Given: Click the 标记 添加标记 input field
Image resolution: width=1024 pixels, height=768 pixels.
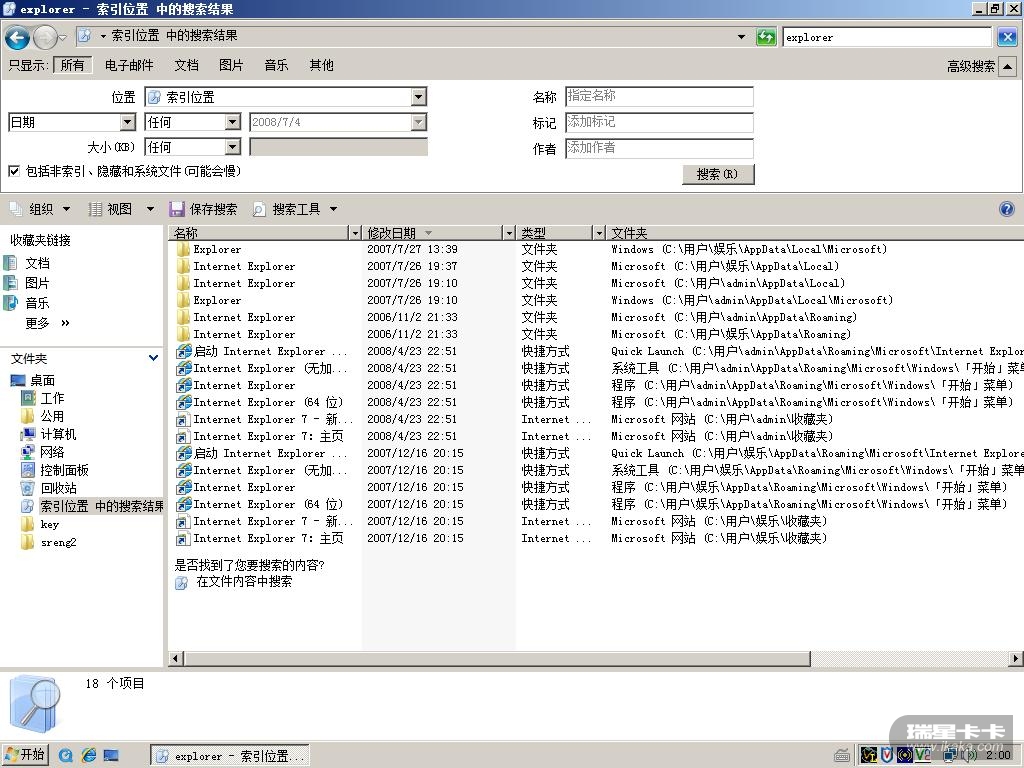Looking at the screenshot, I should (x=659, y=122).
